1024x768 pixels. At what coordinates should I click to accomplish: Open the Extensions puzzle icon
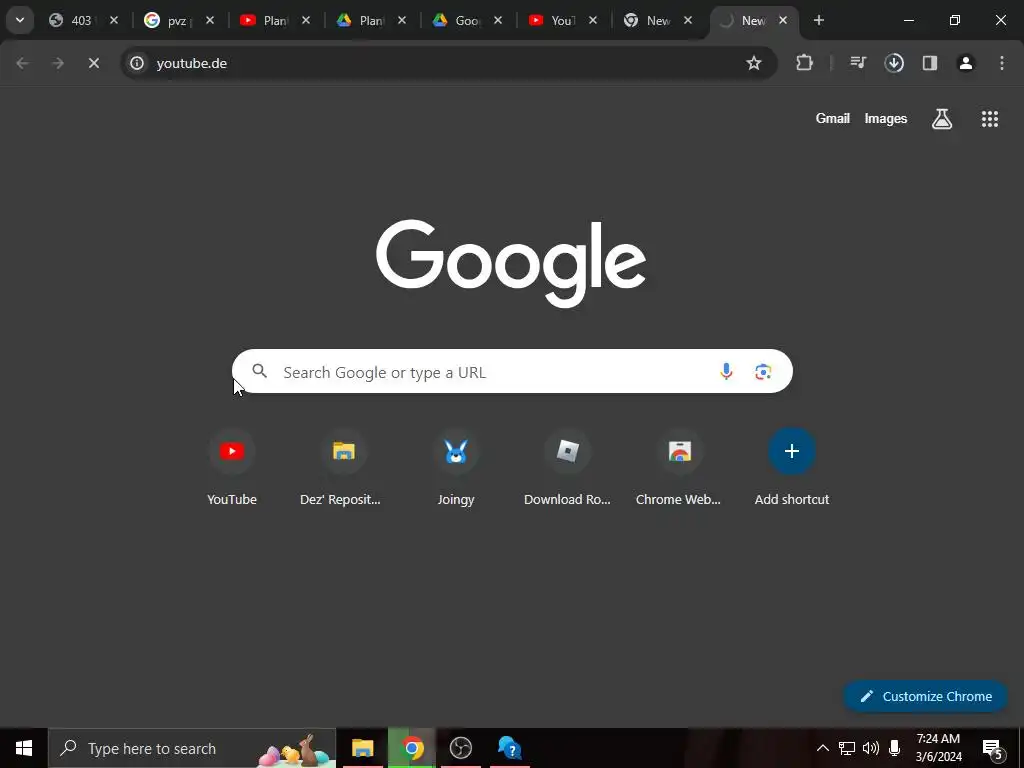point(805,63)
